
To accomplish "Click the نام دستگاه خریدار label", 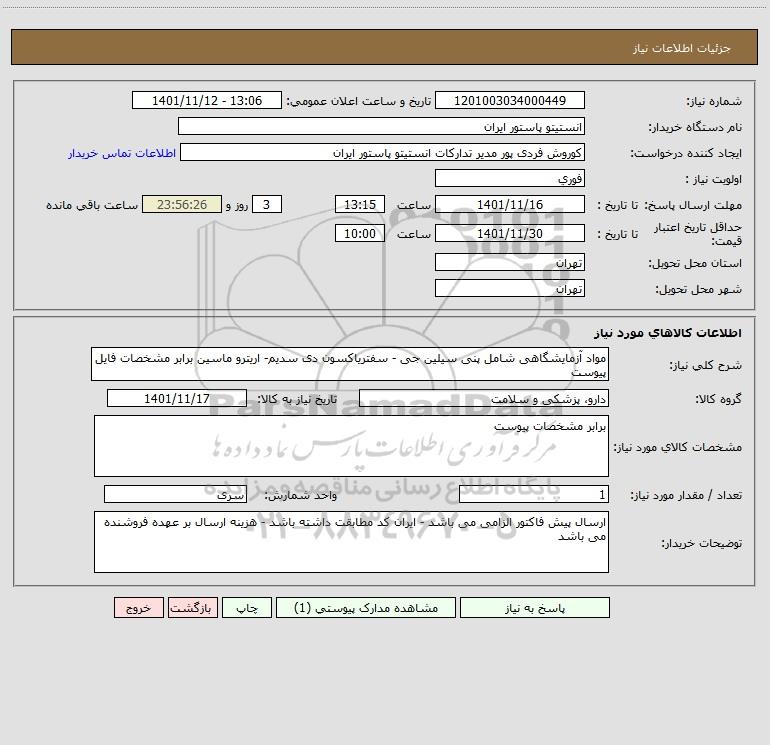I will coord(695,128).
